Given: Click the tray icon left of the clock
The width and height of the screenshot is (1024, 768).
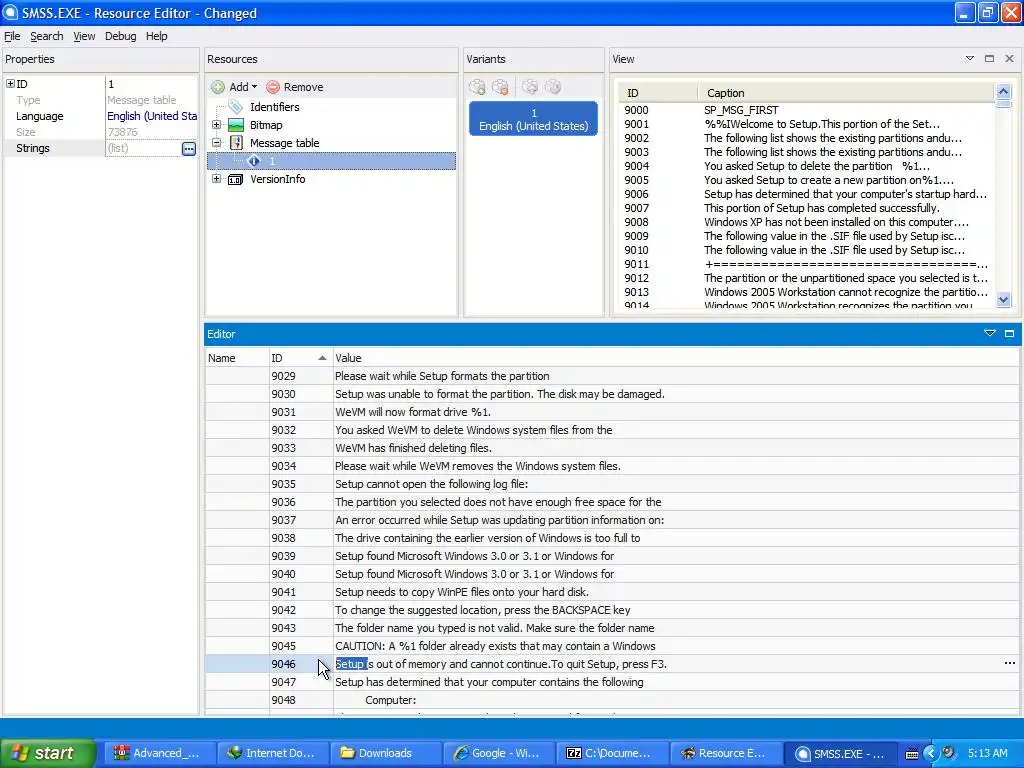Looking at the screenshot, I should click(x=949, y=753).
